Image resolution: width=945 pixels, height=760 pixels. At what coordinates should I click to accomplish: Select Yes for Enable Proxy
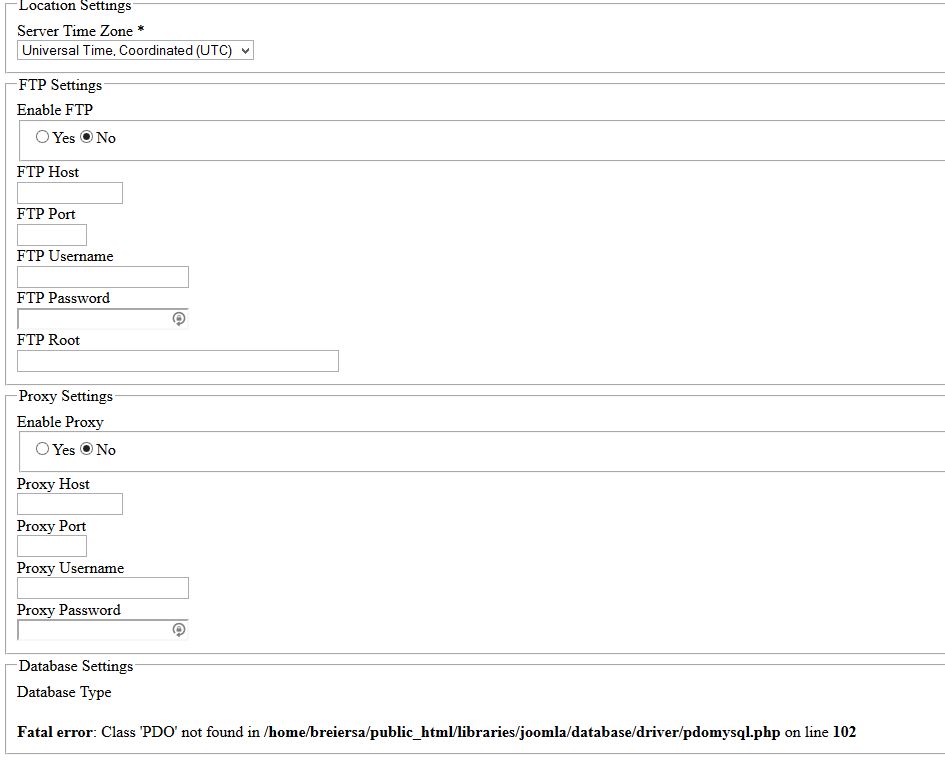pos(42,448)
